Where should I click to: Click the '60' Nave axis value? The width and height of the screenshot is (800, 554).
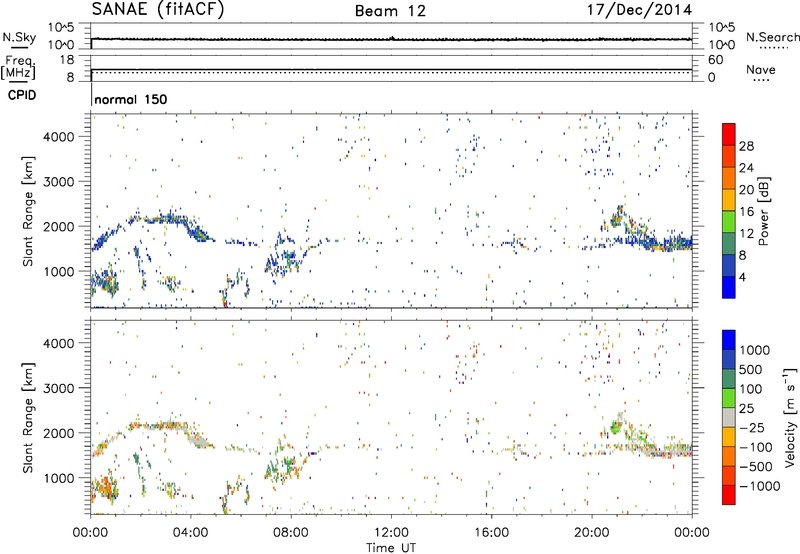click(x=716, y=60)
